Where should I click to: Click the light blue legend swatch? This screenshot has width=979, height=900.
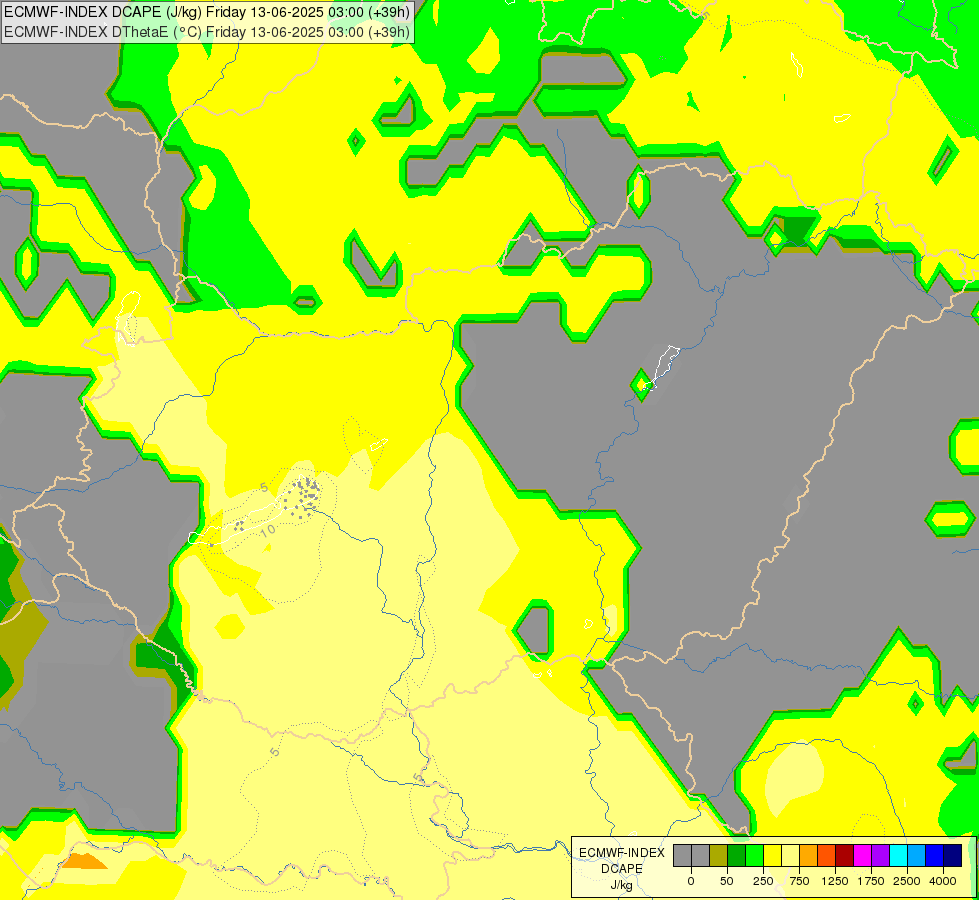click(916, 855)
